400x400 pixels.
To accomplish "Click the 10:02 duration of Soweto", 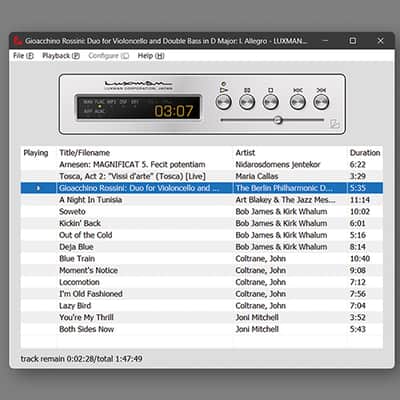I will (360, 212).
